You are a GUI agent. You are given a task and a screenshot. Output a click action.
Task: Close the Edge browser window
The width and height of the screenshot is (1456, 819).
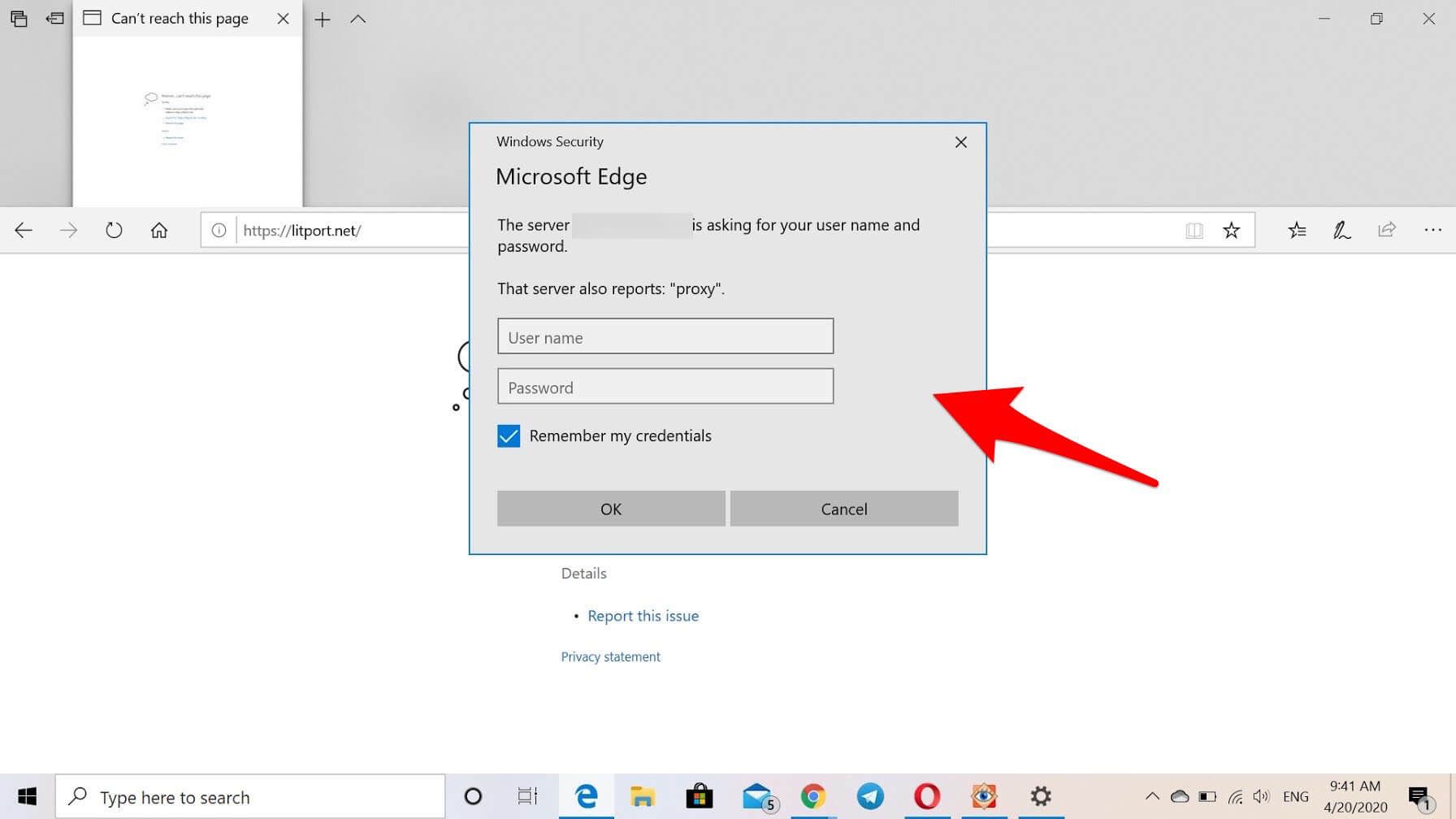1429,19
